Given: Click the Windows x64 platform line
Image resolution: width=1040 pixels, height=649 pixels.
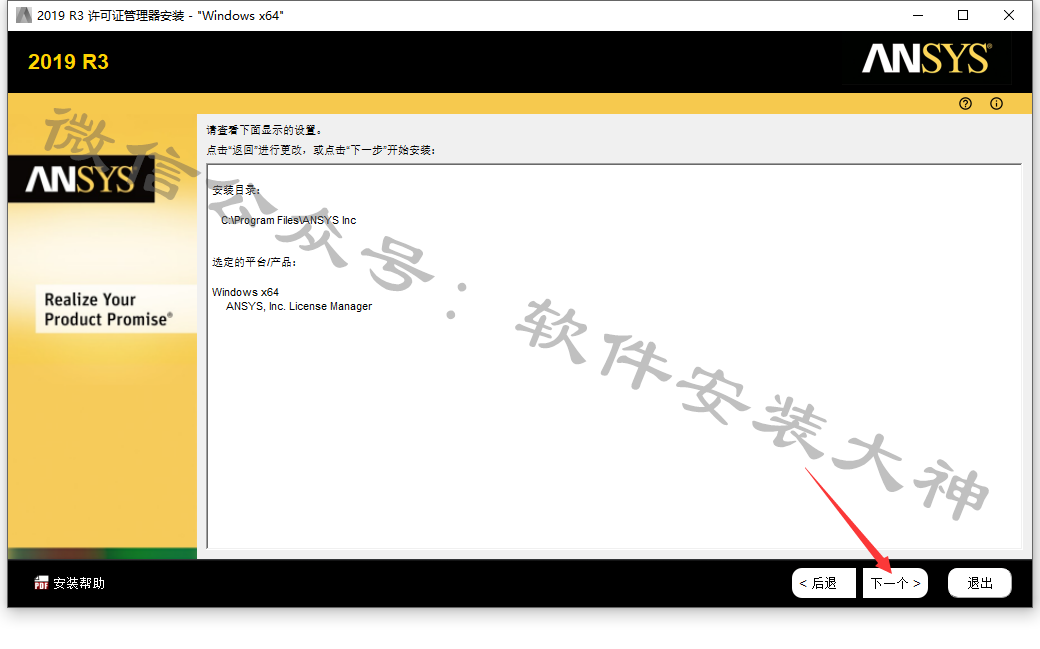Looking at the screenshot, I should tap(245, 292).
